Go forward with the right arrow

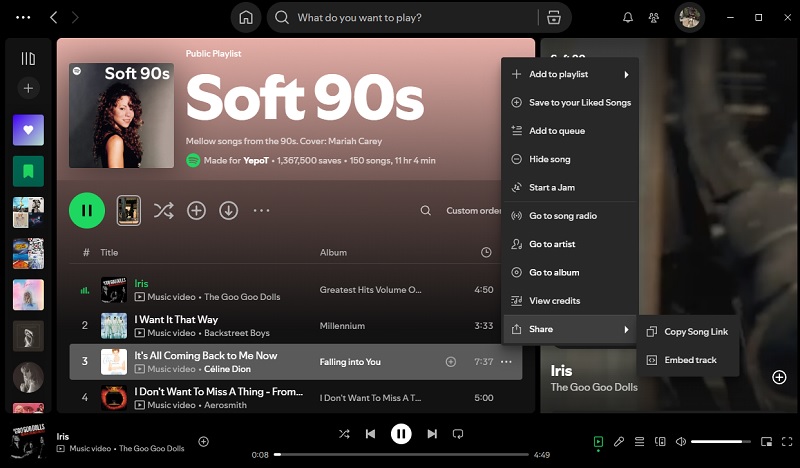pos(75,17)
